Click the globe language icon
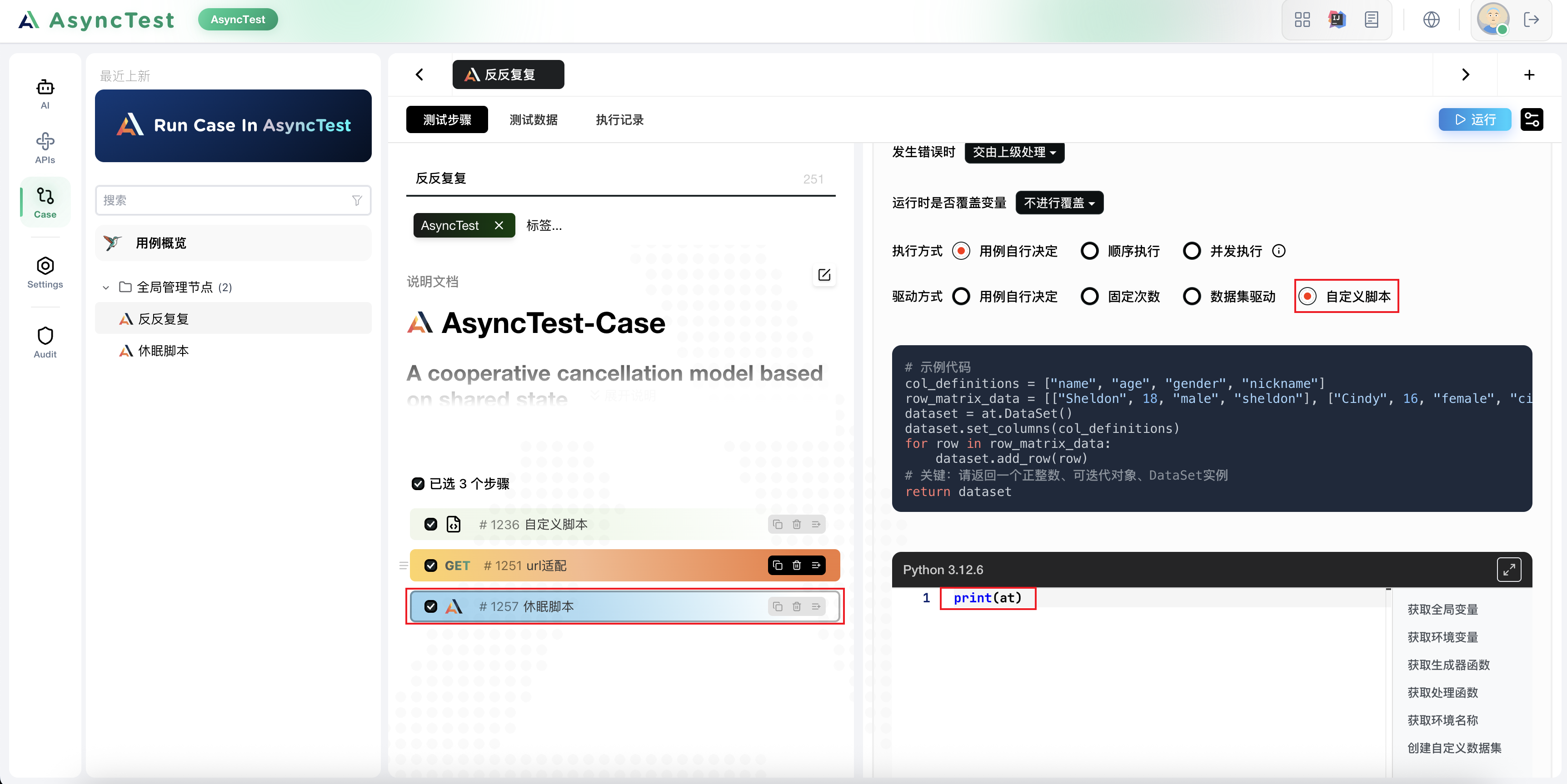Viewport: 1567px width, 784px height. (x=1431, y=20)
